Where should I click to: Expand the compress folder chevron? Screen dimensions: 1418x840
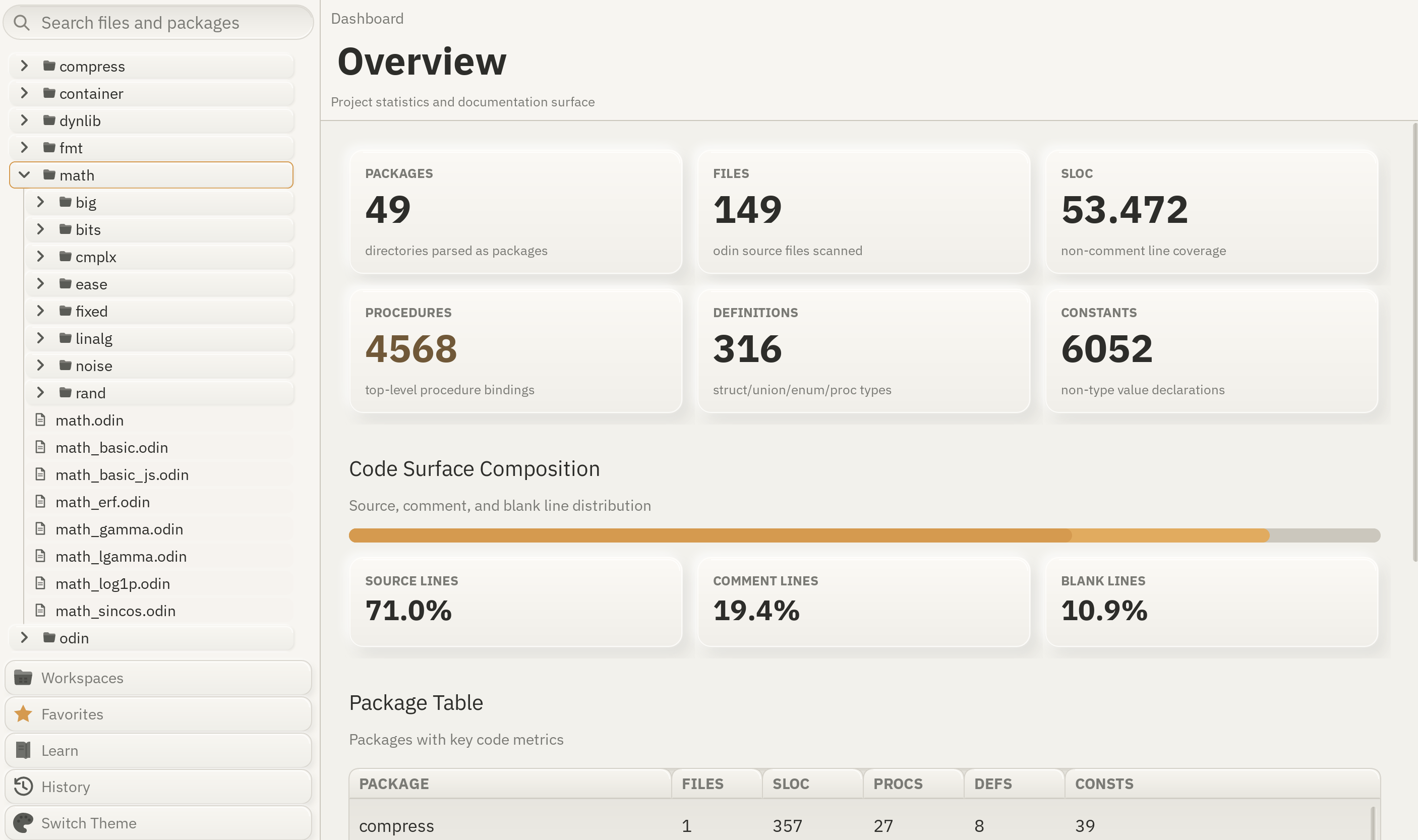pyautogui.click(x=24, y=66)
